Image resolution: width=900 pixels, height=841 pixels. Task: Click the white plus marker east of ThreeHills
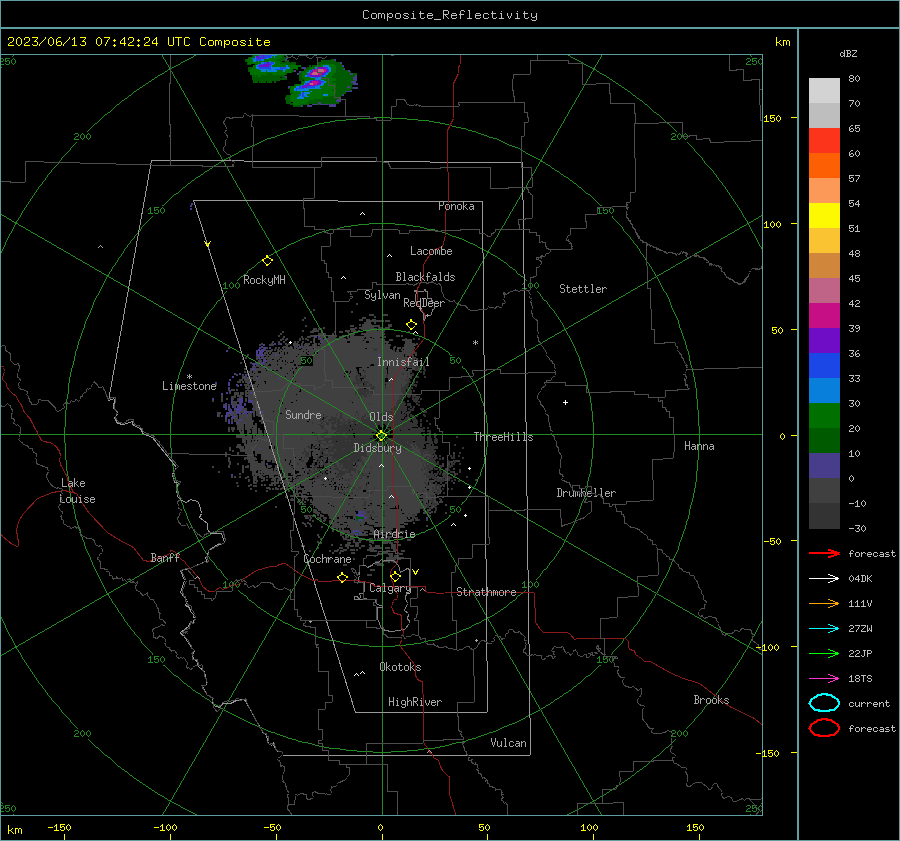click(565, 402)
